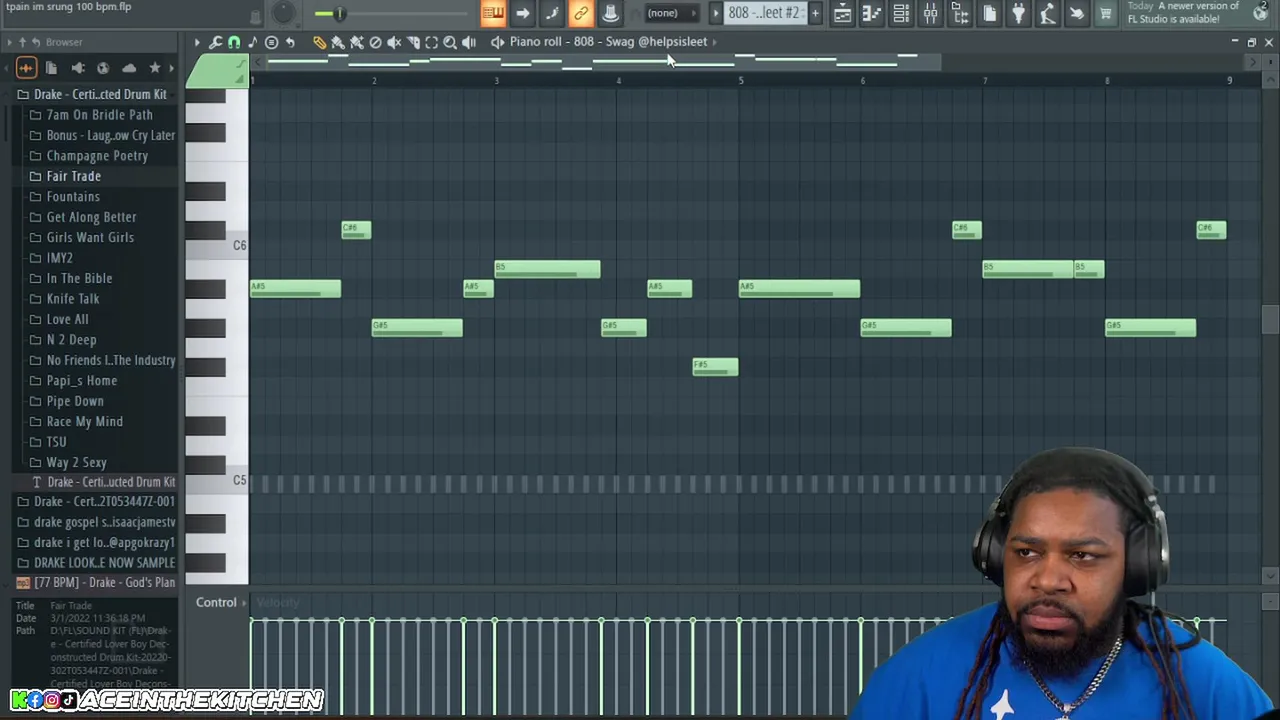
Task: Open the Mixer view
Action: coord(930,13)
